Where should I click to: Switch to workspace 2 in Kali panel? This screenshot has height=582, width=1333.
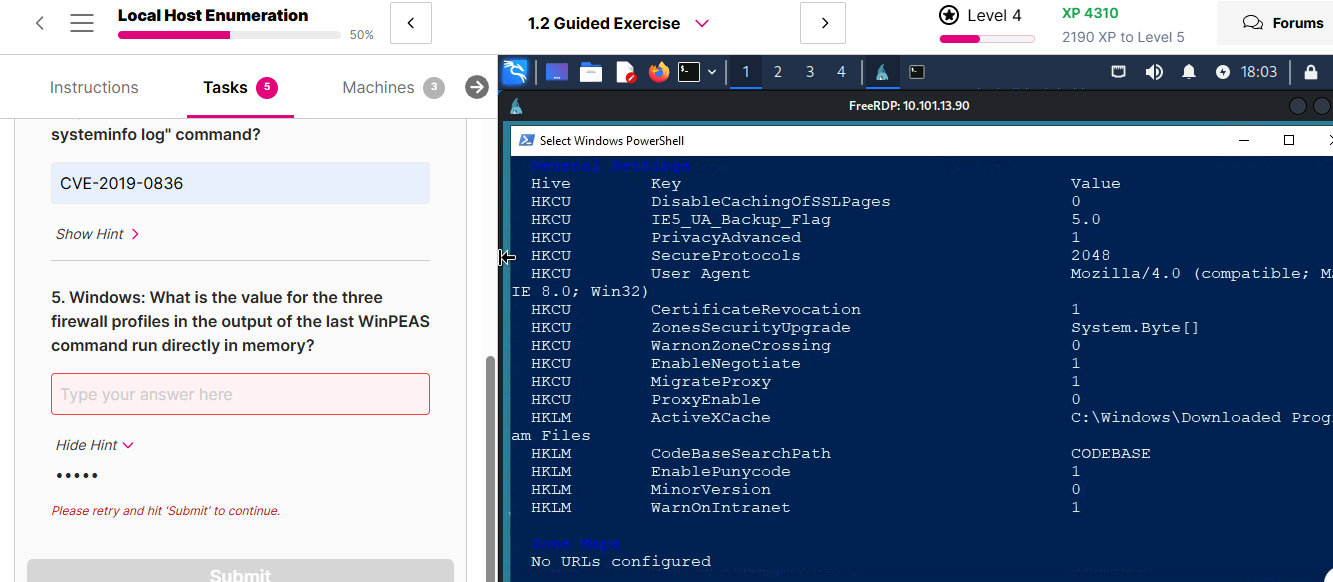pyautogui.click(x=778, y=72)
